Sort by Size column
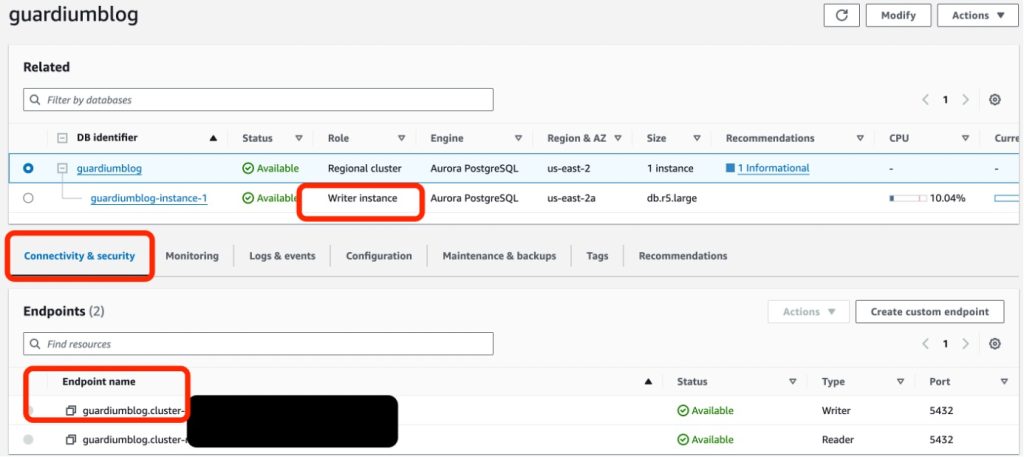 [697, 138]
